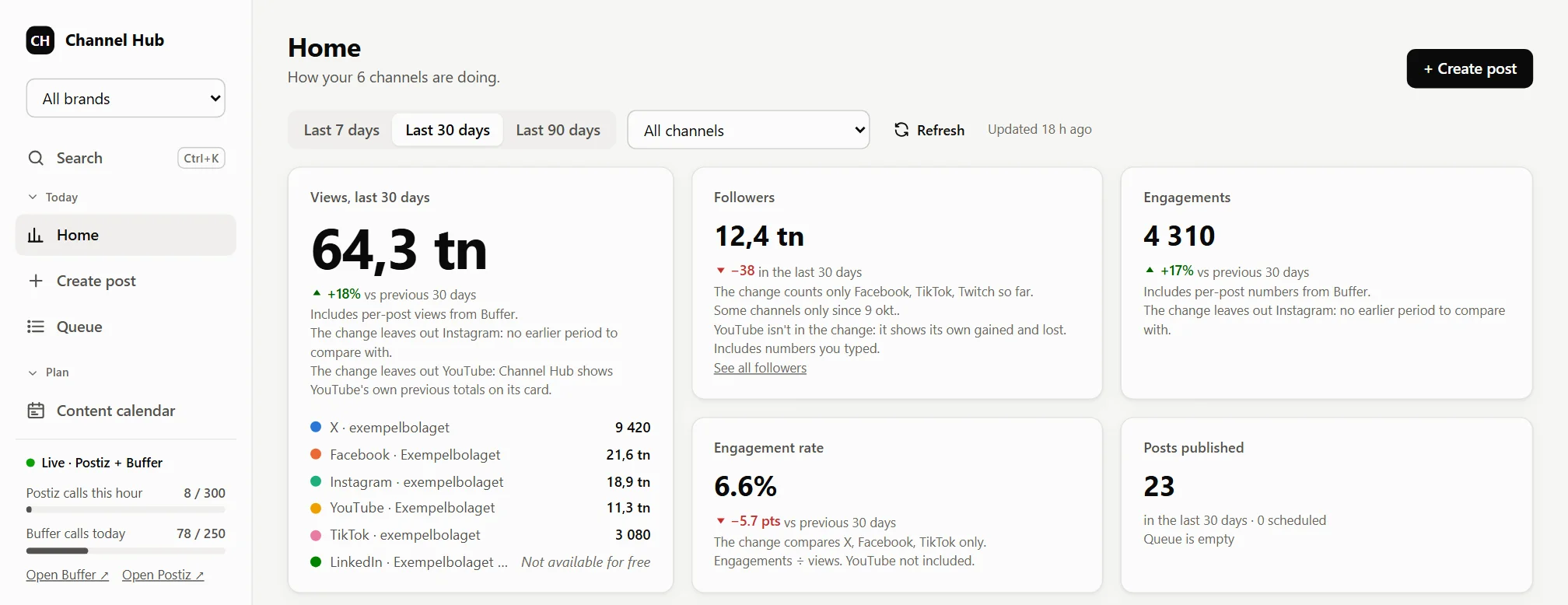Click the green up triangle in Views card

[x=317, y=293]
